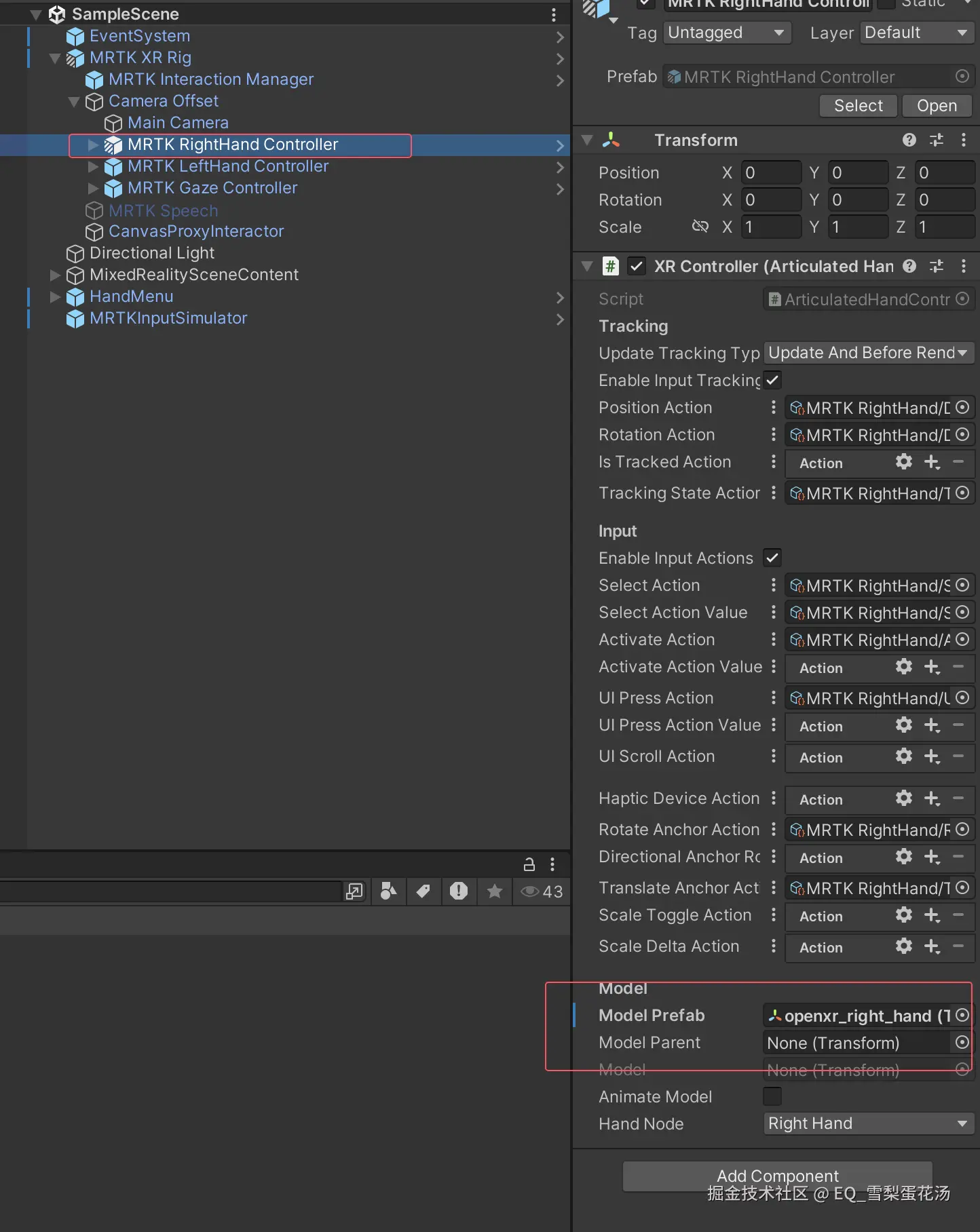This screenshot has width=980, height=1232.
Task: Click the prefab Select button
Action: tap(859, 106)
